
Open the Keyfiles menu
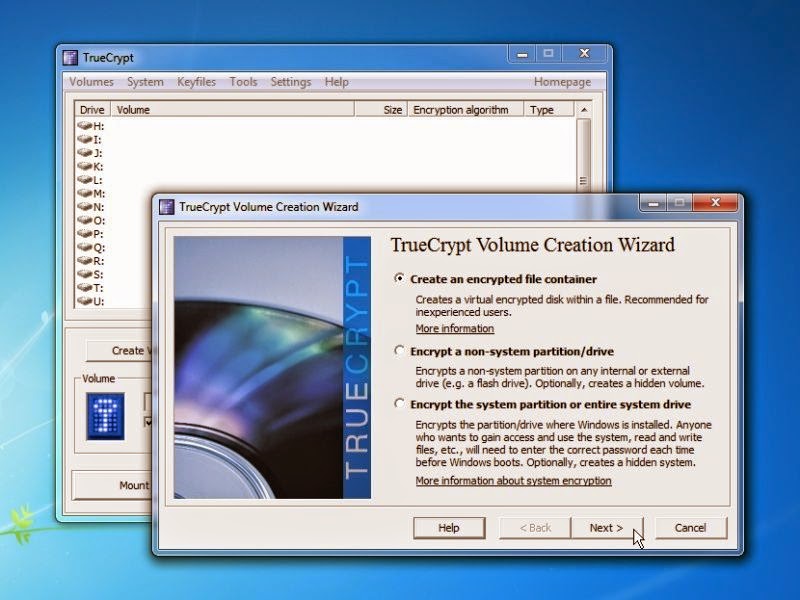tap(196, 82)
